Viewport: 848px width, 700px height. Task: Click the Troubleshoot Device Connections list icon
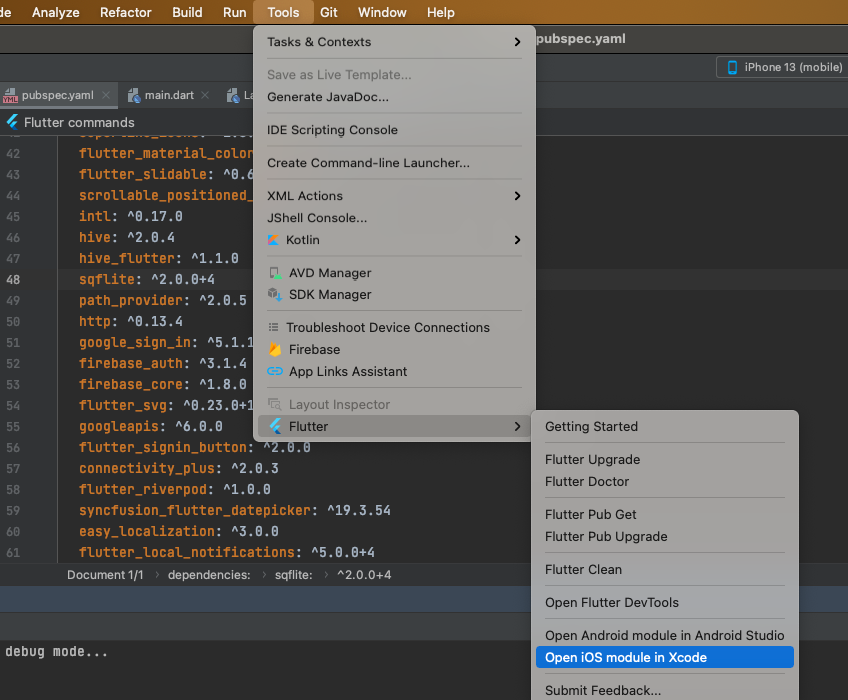[x=273, y=328]
